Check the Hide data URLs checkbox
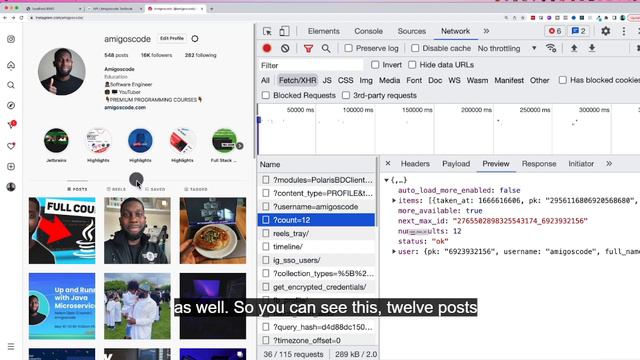640x360 pixels. (x=412, y=65)
